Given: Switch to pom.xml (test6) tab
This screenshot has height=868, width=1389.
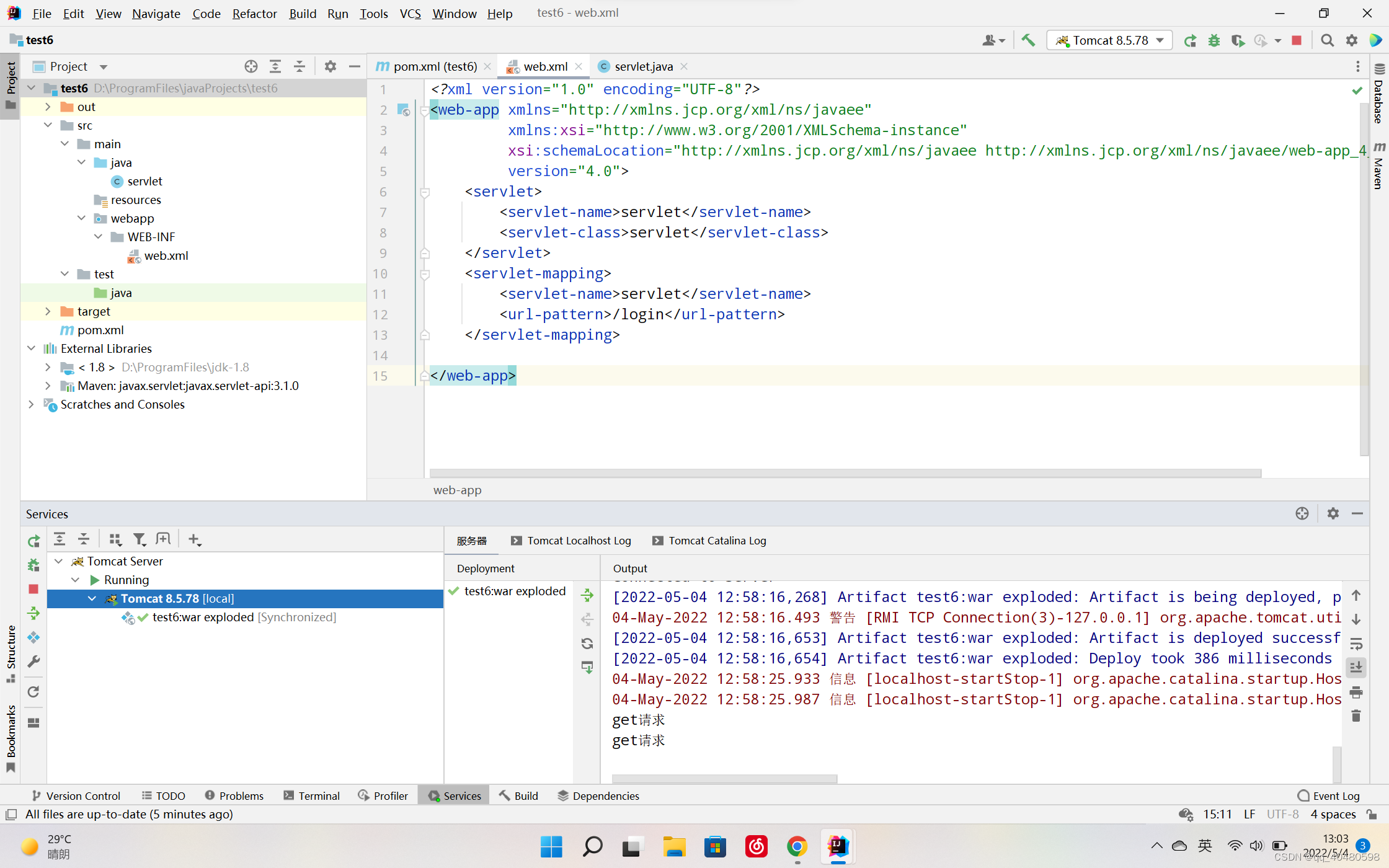Looking at the screenshot, I should click(435, 66).
